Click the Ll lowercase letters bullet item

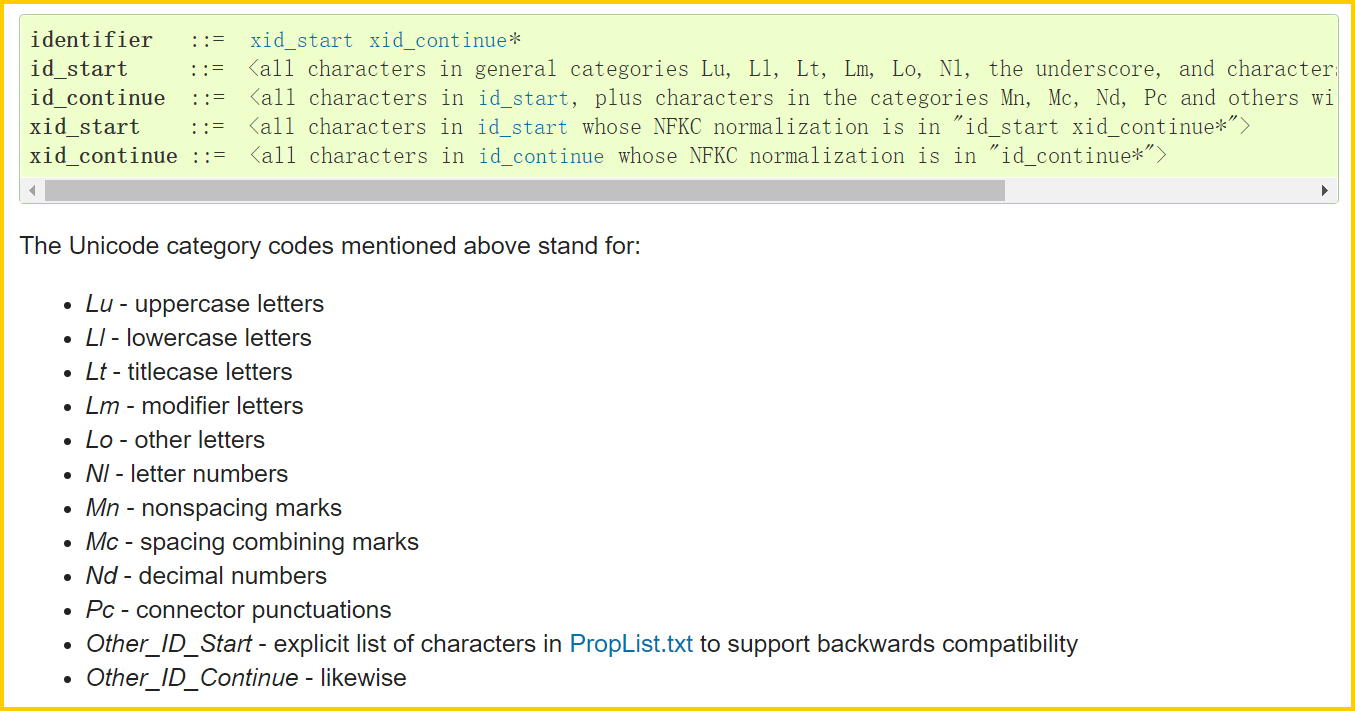pyautogui.click(x=197, y=337)
